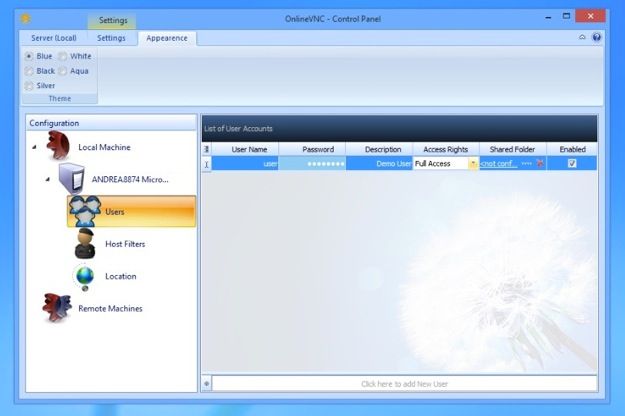625x416 pixels.
Task: Select the Aqua theme radio button
Action: point(63,71)
